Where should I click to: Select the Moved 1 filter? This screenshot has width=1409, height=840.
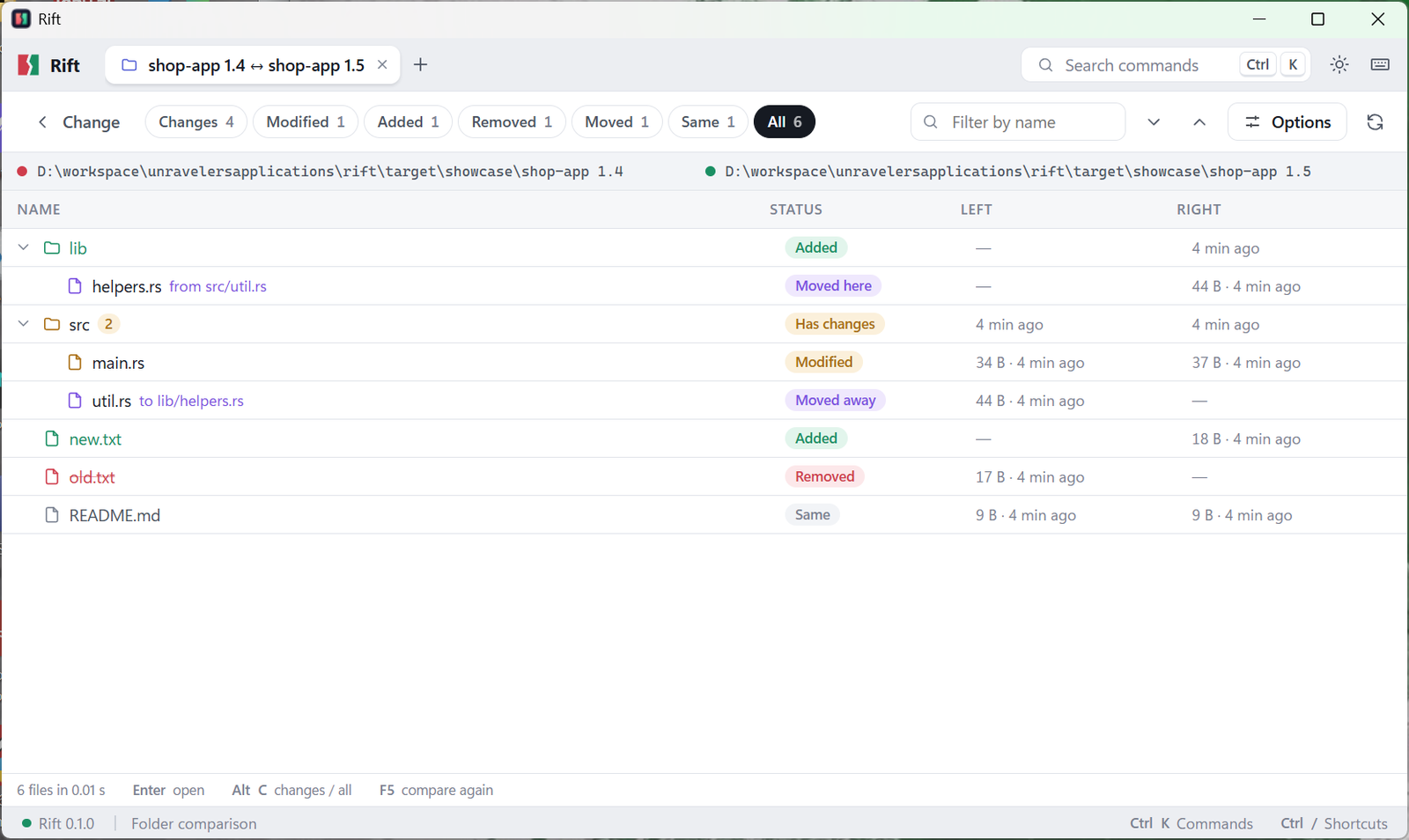pos(616,122)
